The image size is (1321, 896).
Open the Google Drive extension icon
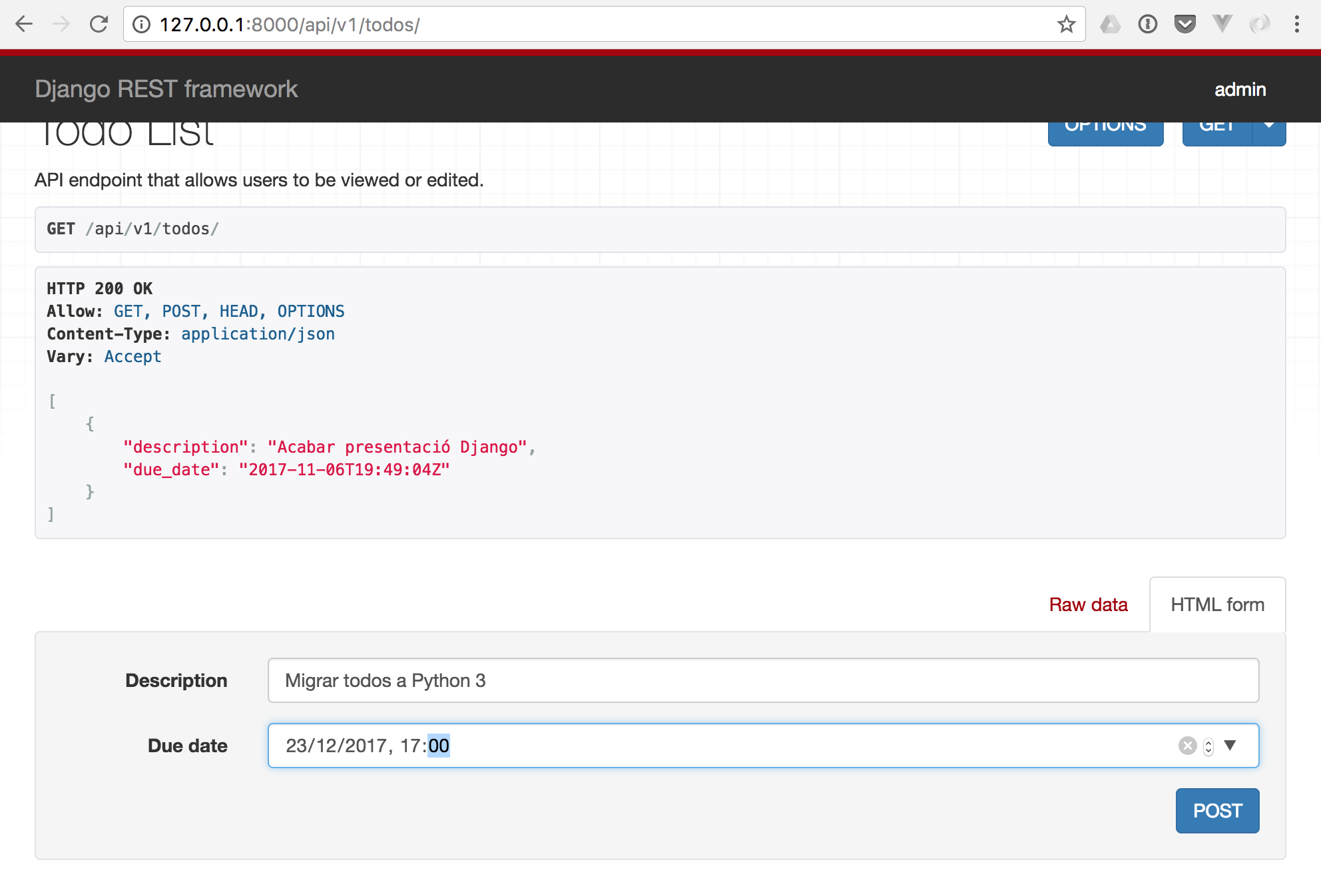pos(1110,25)
